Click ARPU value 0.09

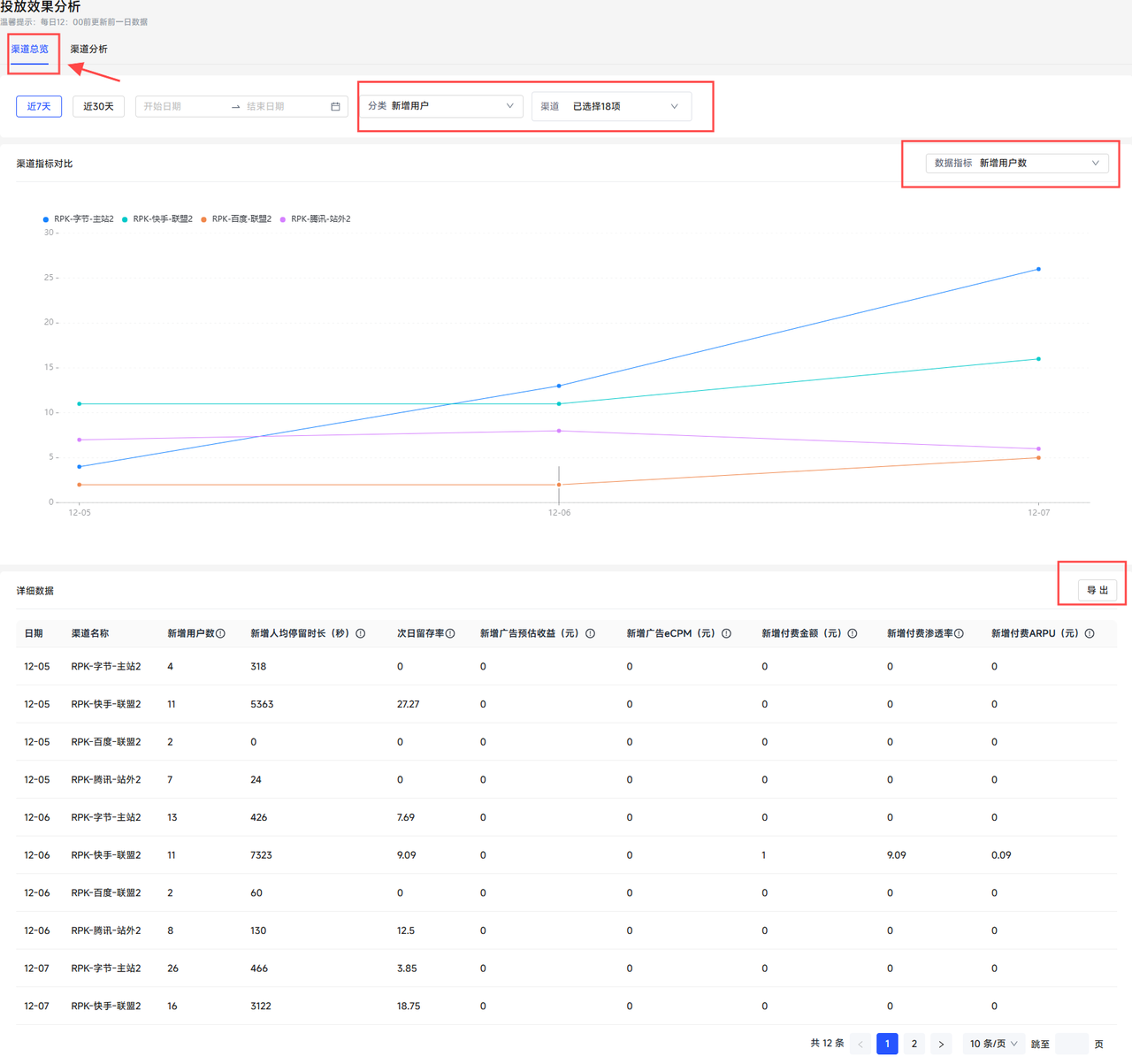(x=1001, y=855)
